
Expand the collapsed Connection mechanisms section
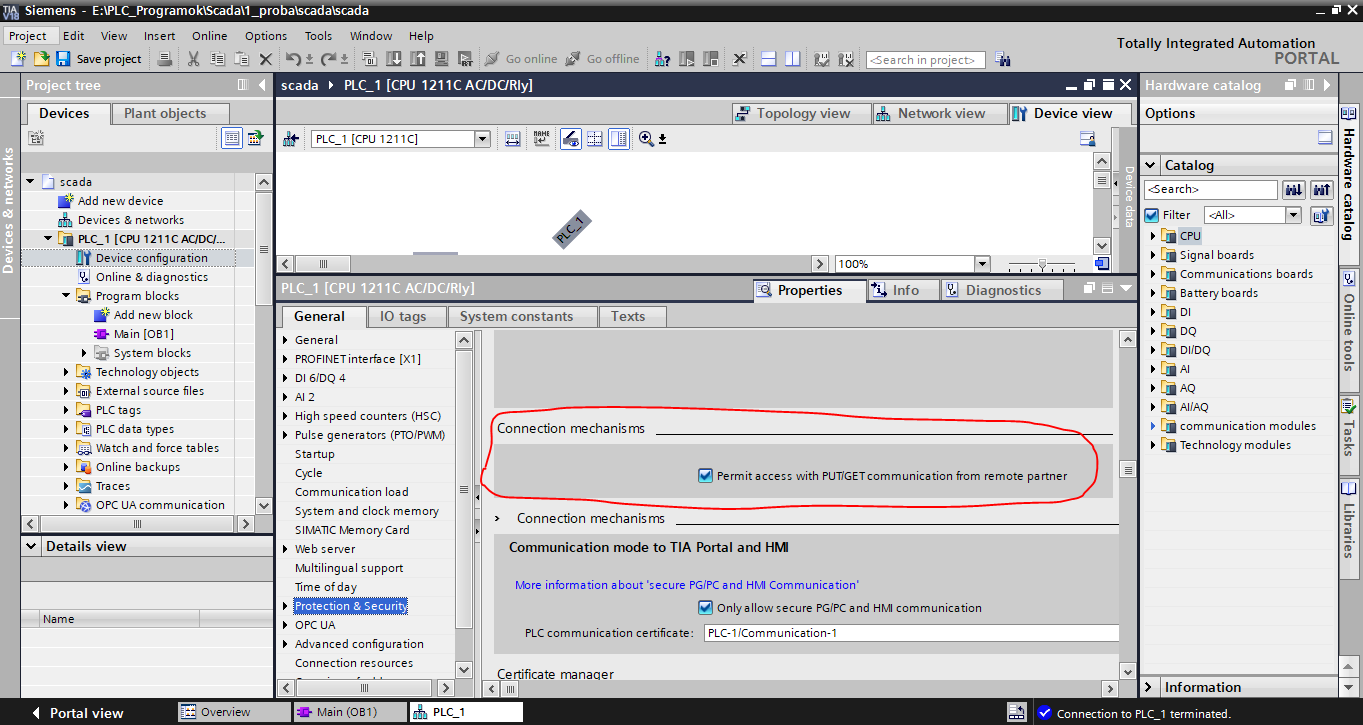pyautogui.click(x=498, y=519)
